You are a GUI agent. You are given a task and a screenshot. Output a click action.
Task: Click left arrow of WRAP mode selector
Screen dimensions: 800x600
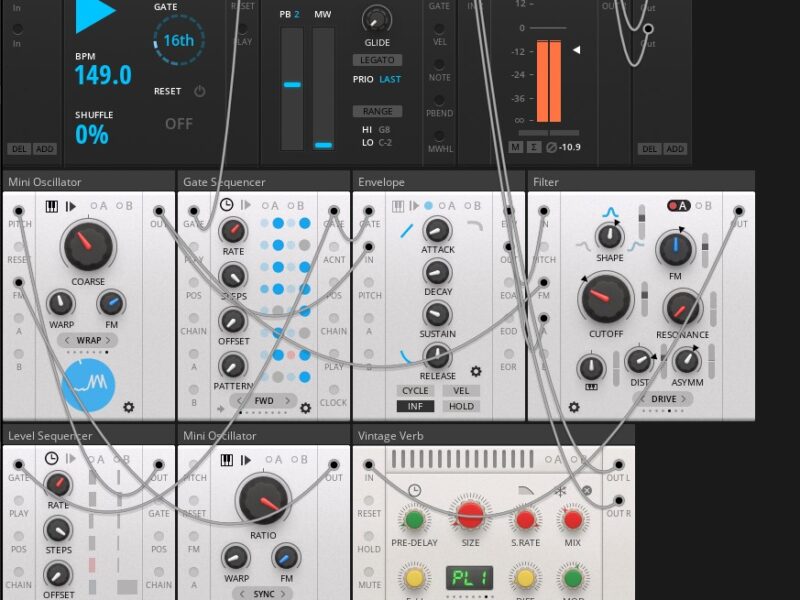tap(67, 340)
